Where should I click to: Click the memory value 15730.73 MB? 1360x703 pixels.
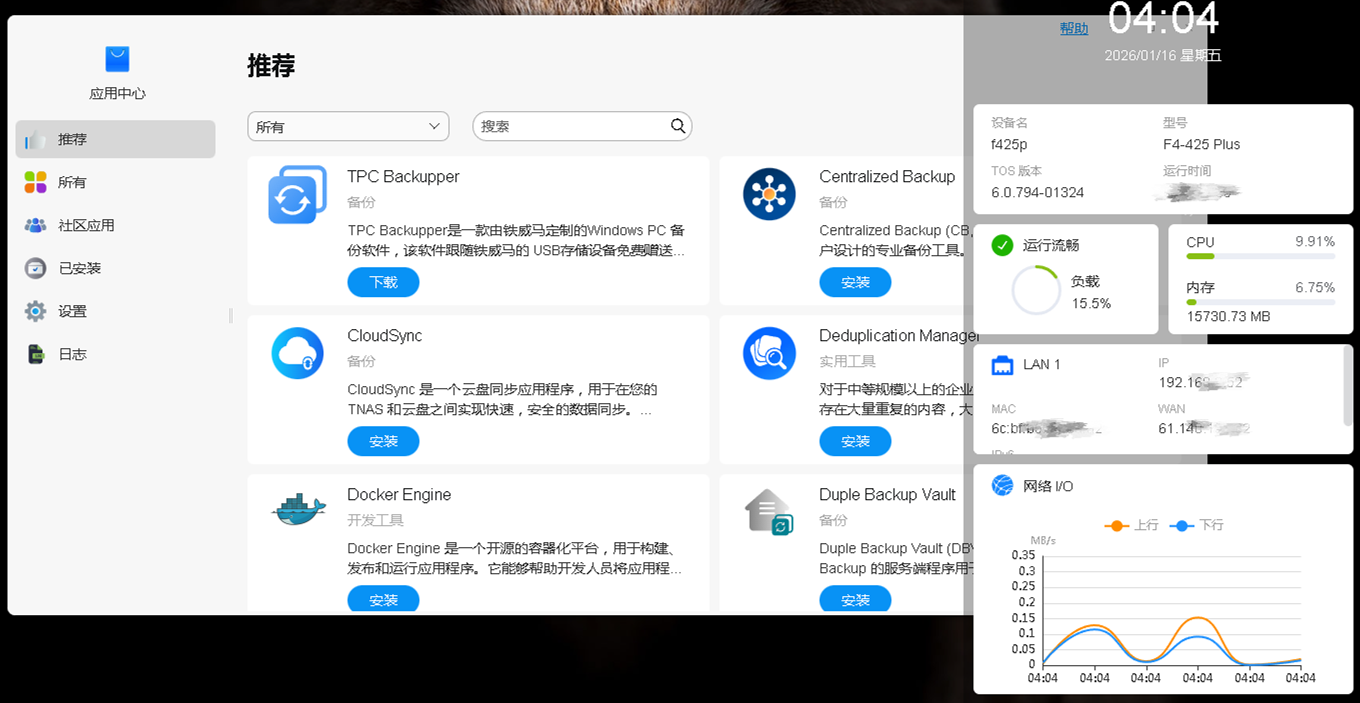click(x=1228, y=316)
